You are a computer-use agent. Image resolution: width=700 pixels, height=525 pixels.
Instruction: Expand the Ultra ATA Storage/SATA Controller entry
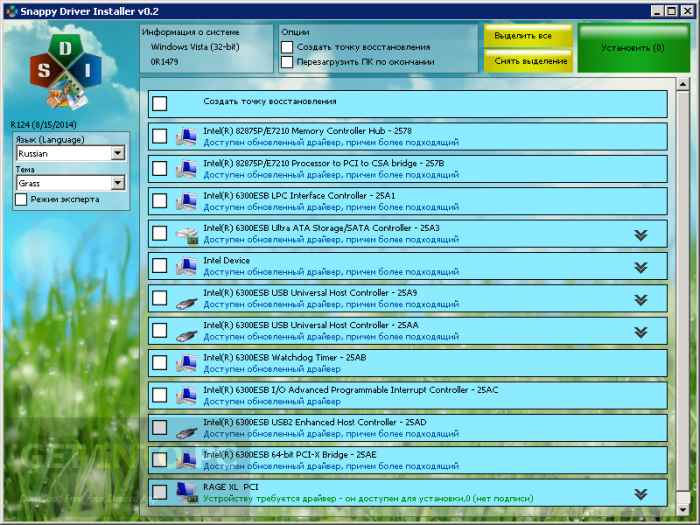[641, 235]
